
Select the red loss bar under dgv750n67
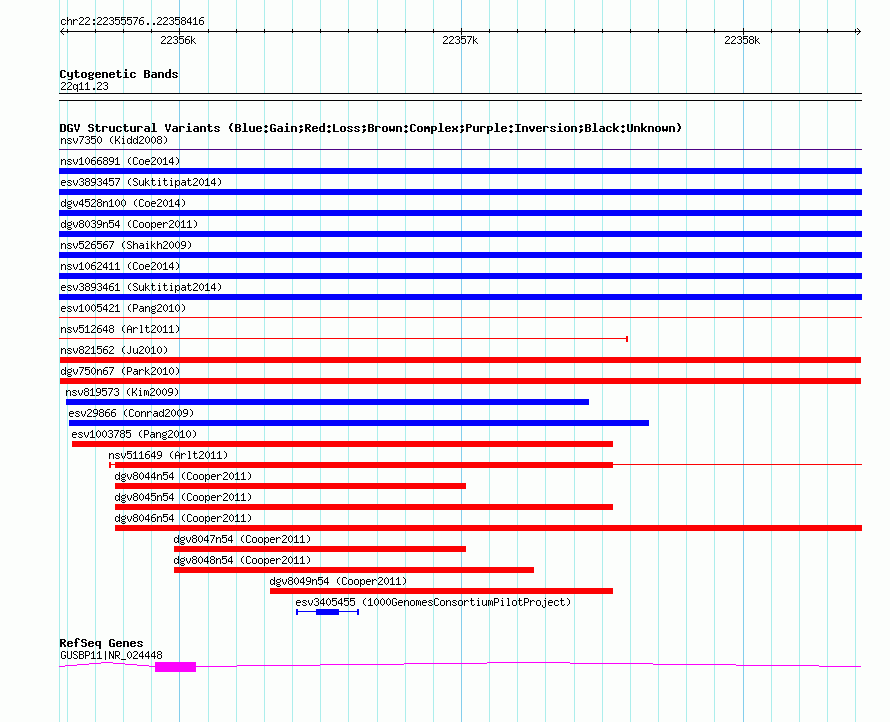460,381
